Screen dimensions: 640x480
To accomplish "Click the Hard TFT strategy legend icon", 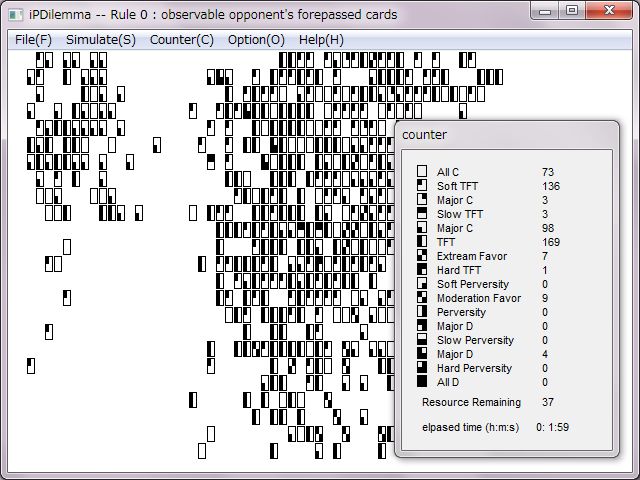I will pos(422,269).
